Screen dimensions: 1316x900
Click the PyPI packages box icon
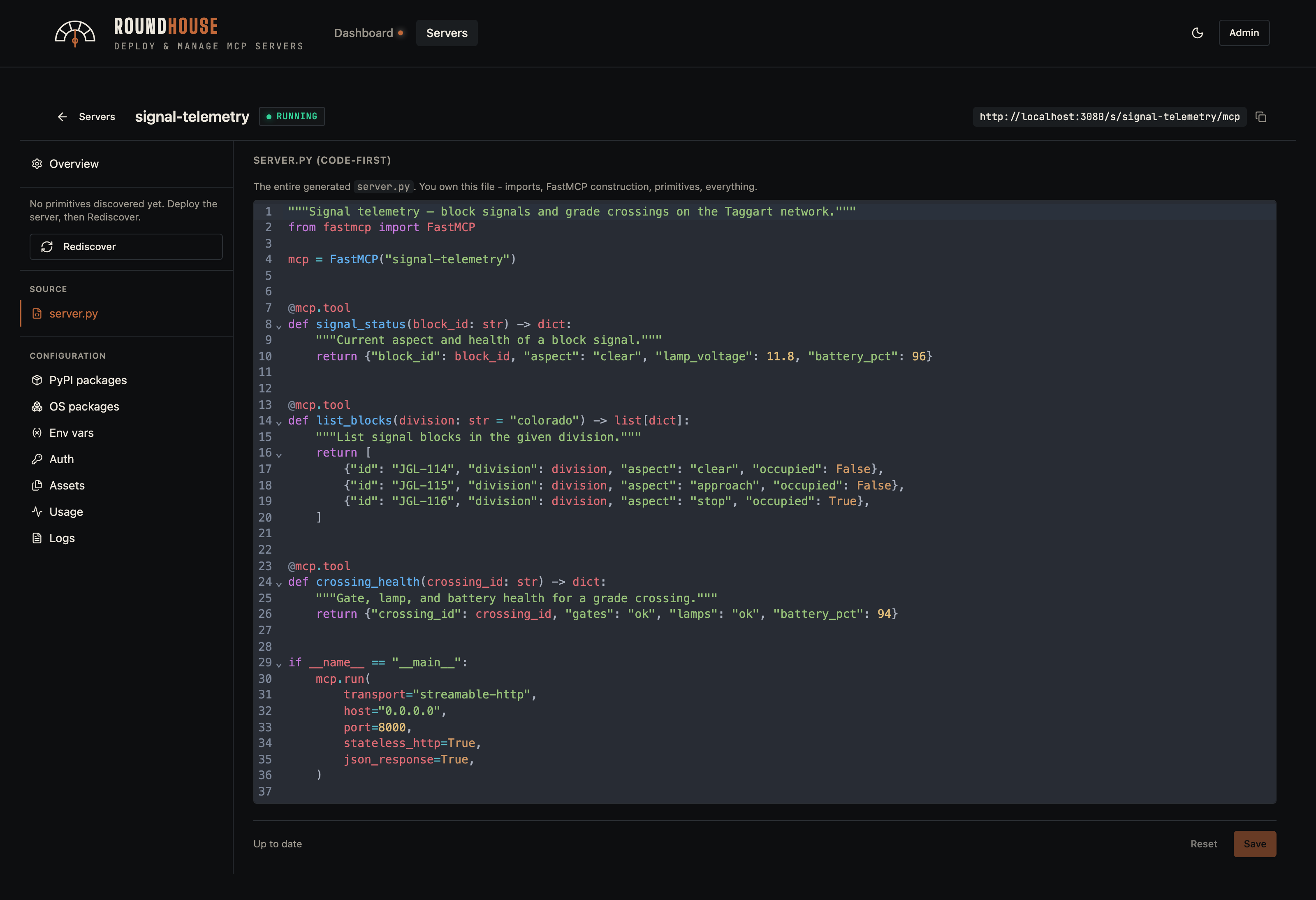coord(37,380)
